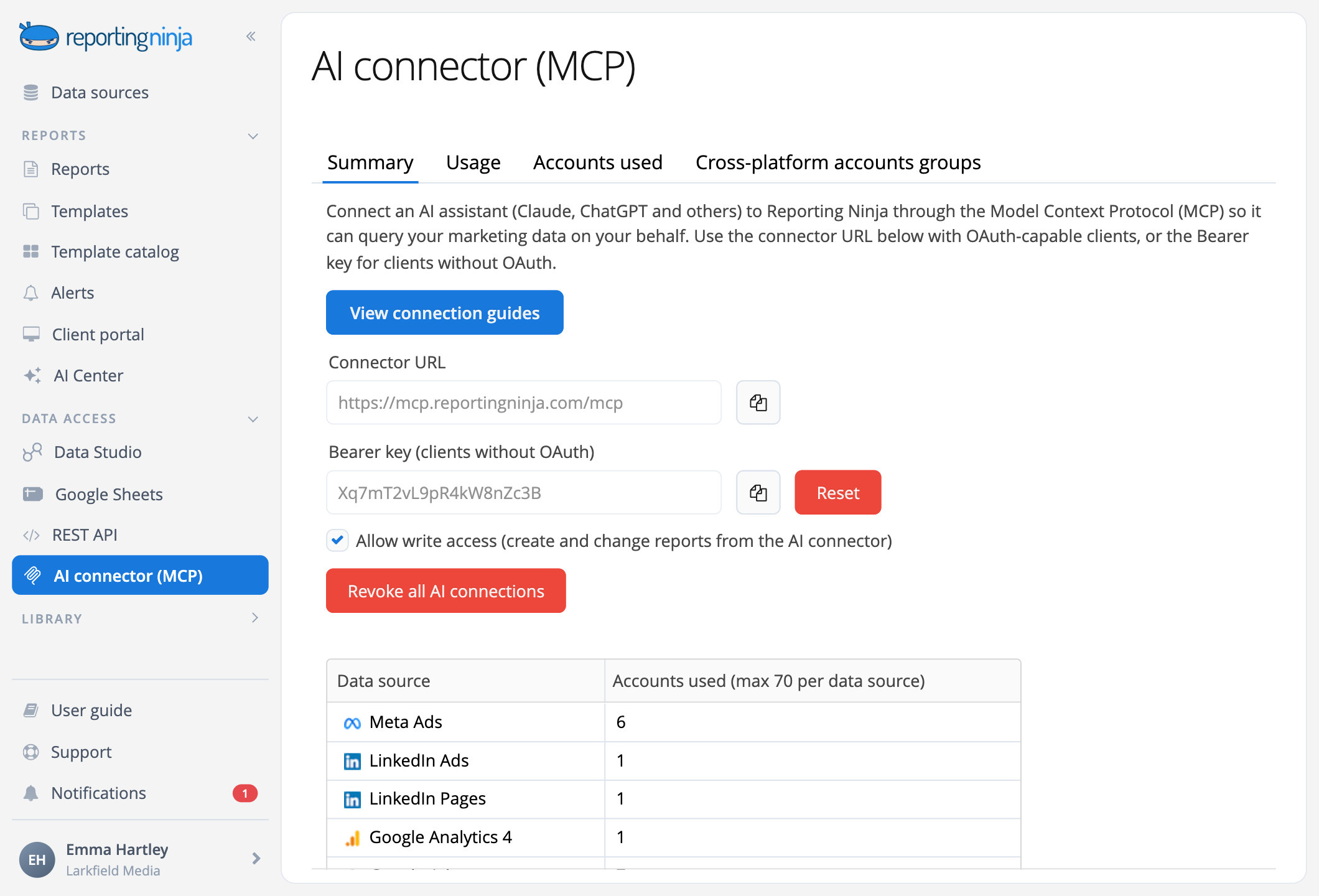Open Data Studio under Data Access

pos(98,452)
